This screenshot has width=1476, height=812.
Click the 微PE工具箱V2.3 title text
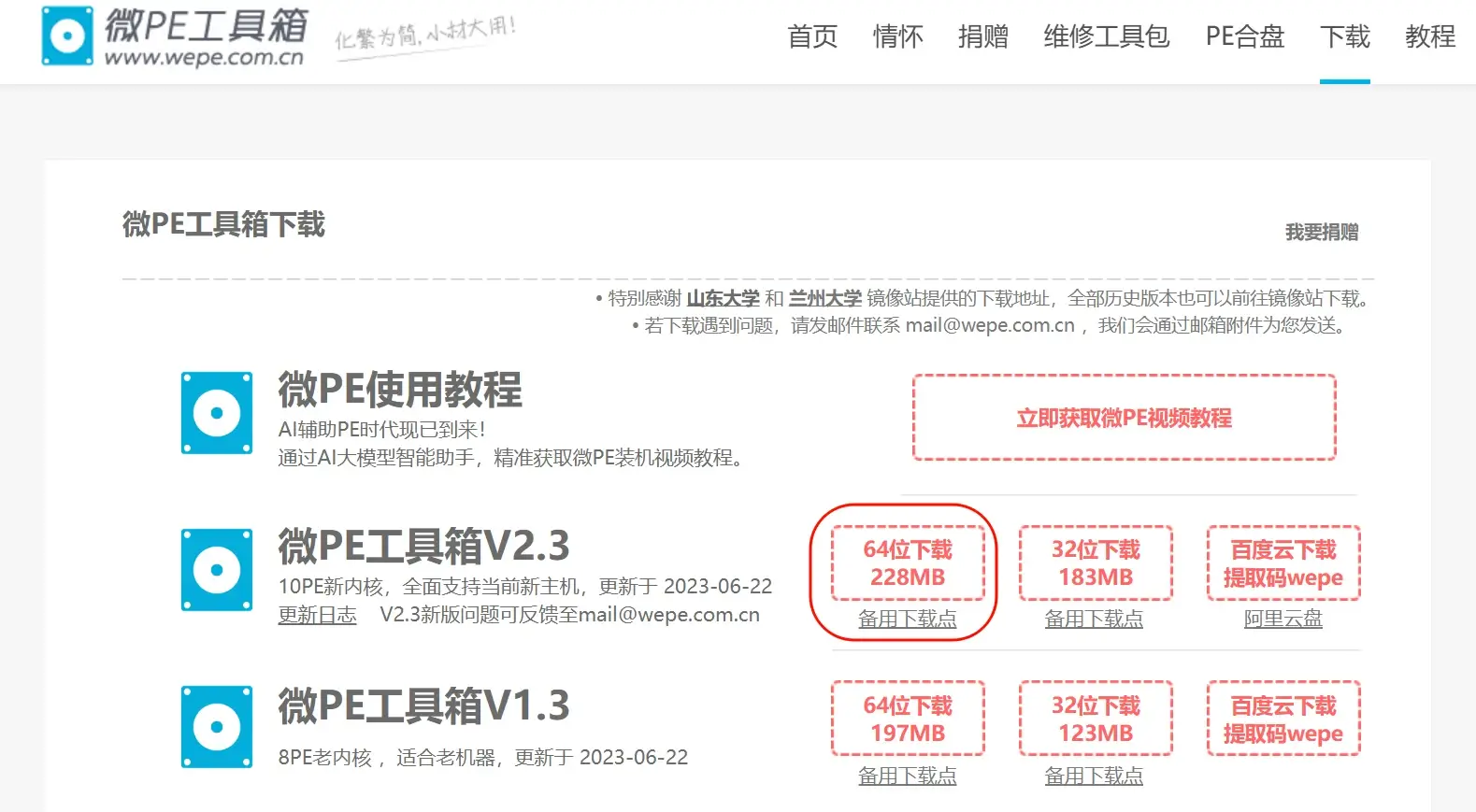pos(423,546)
